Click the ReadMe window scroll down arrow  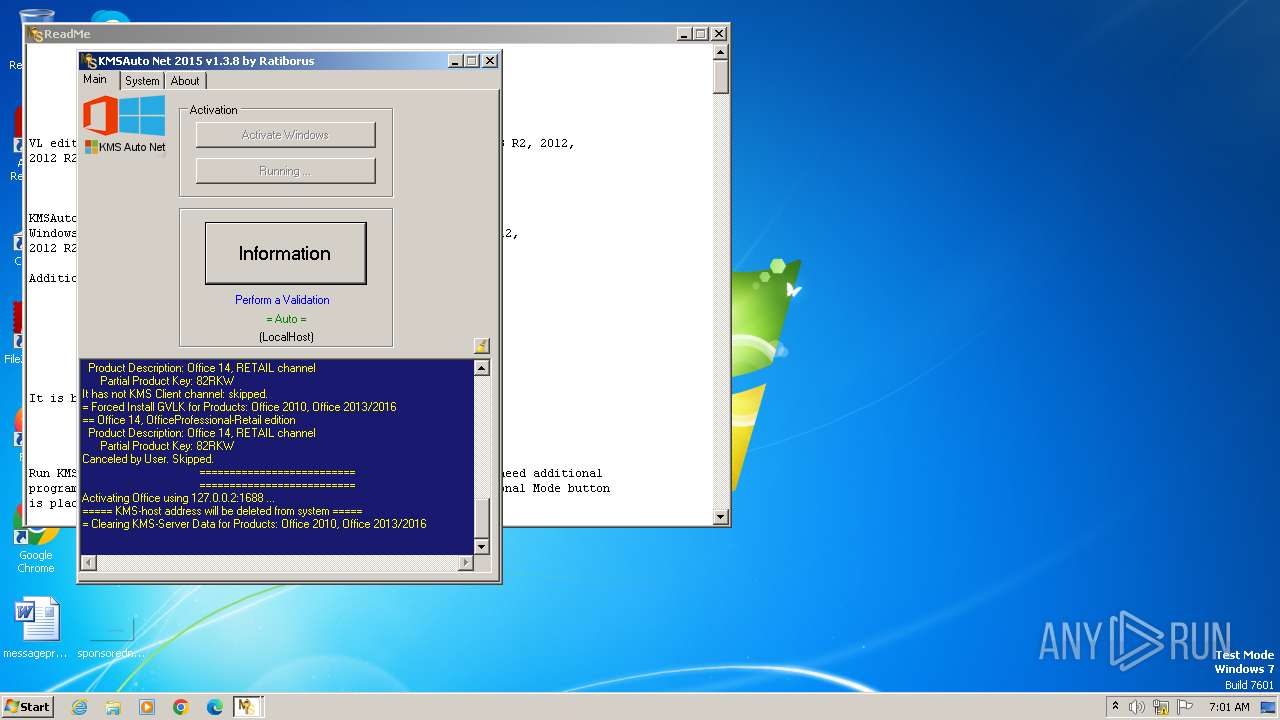(720, 517)
